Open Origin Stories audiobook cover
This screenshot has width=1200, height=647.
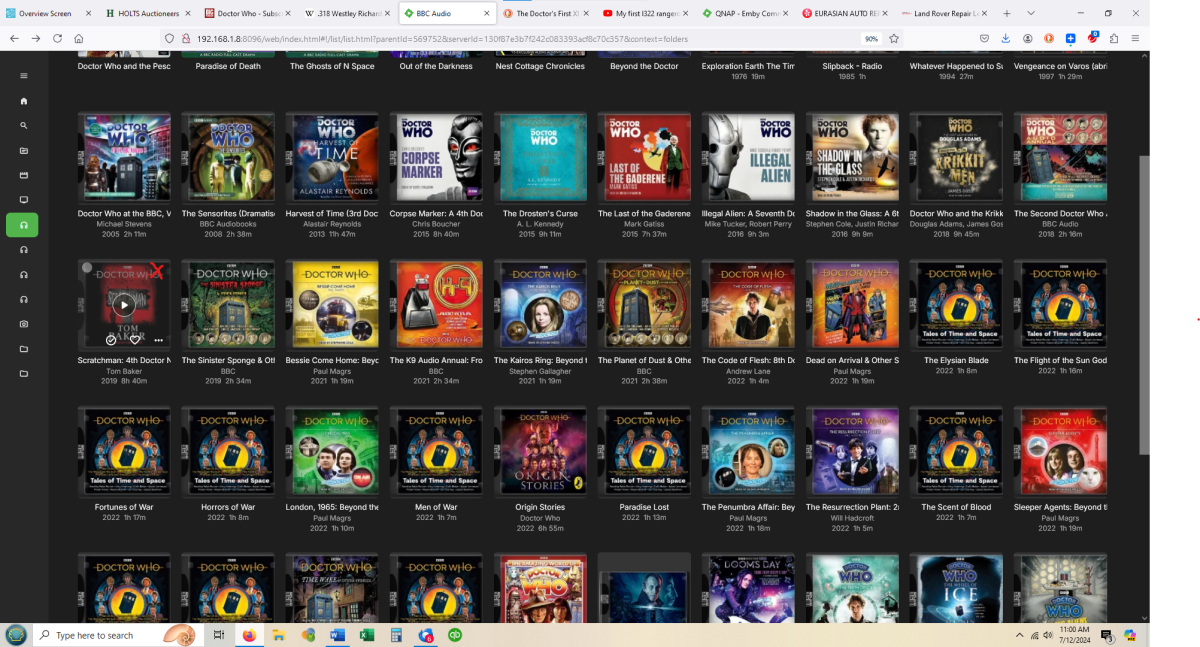click(x=540, y=453)
